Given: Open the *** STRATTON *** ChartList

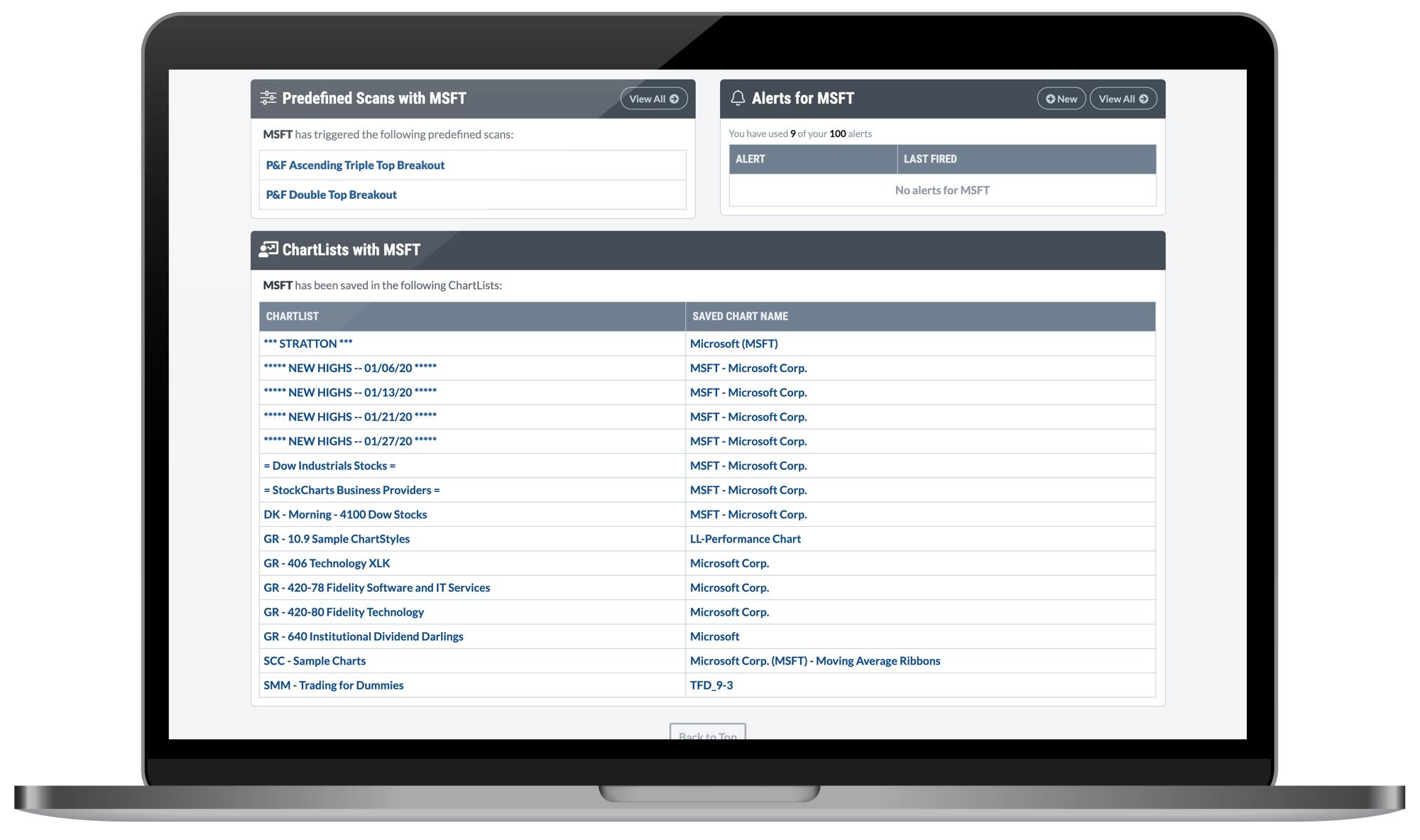Looking at the screenshot, I should (307, 344).
